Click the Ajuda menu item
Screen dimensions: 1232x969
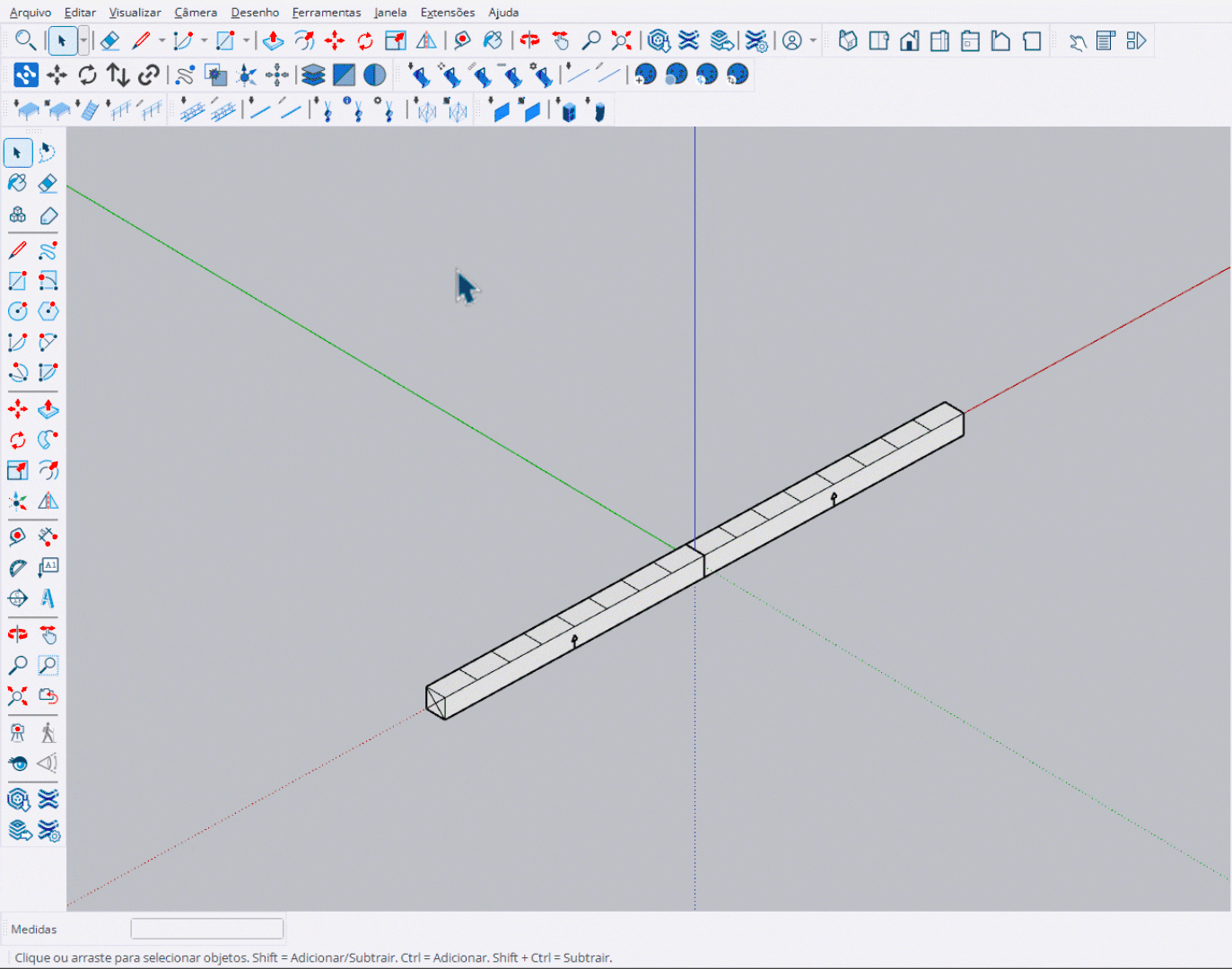click(x=503, y=13)
